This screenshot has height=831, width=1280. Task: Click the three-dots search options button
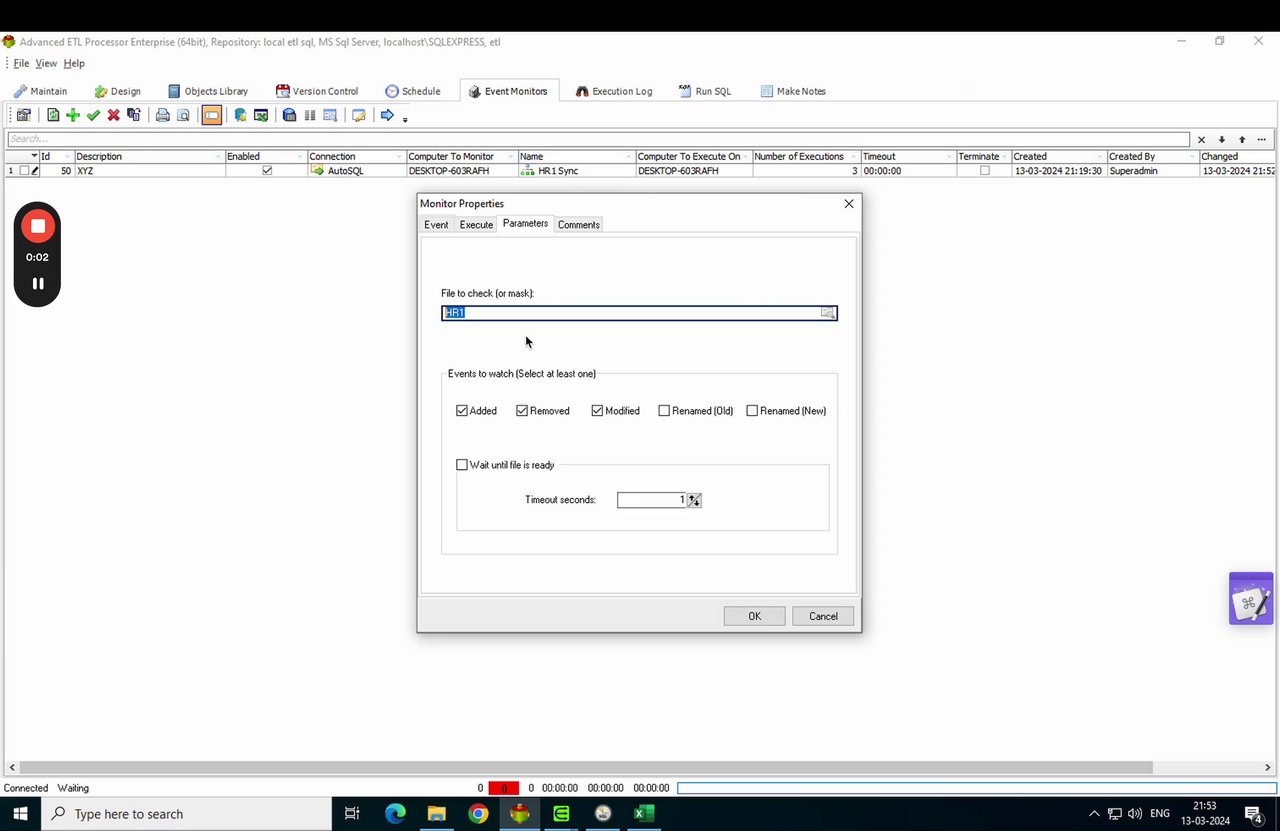[x=1262, y=139]
